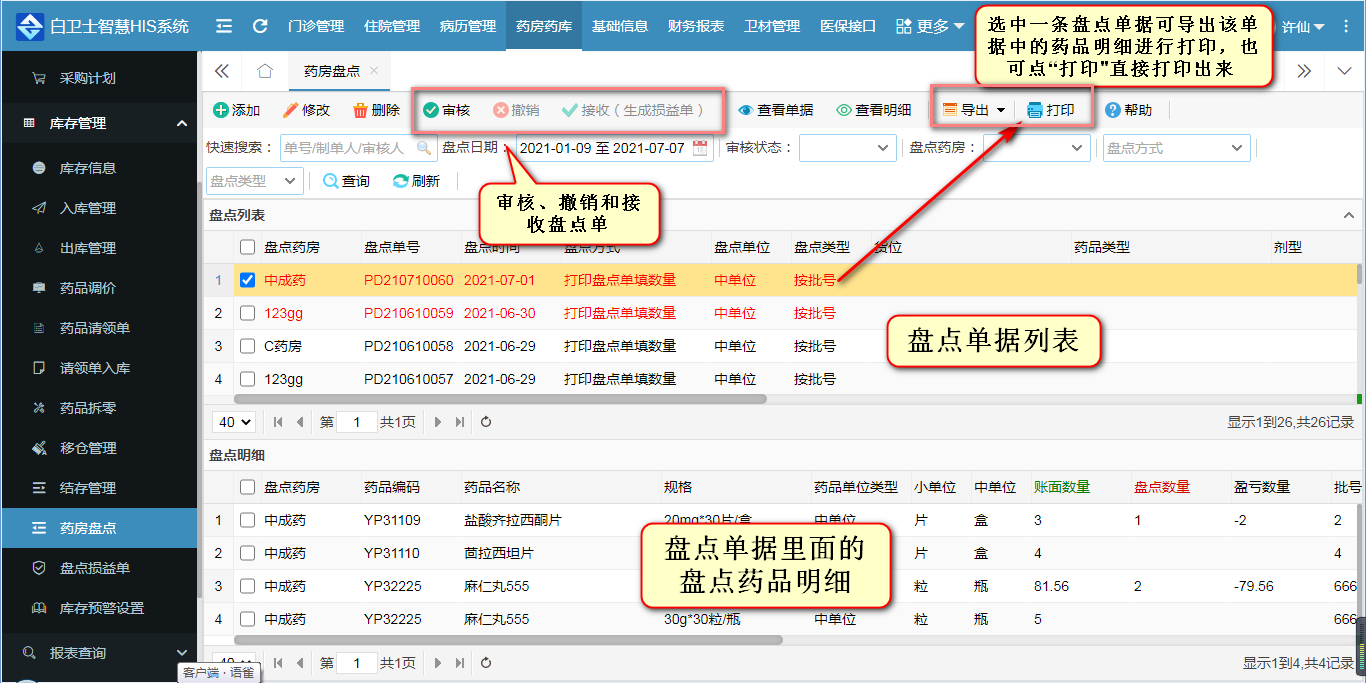Click the 修改 pencil edit icon
1366x683 pixels.
(x=291, y=110)
